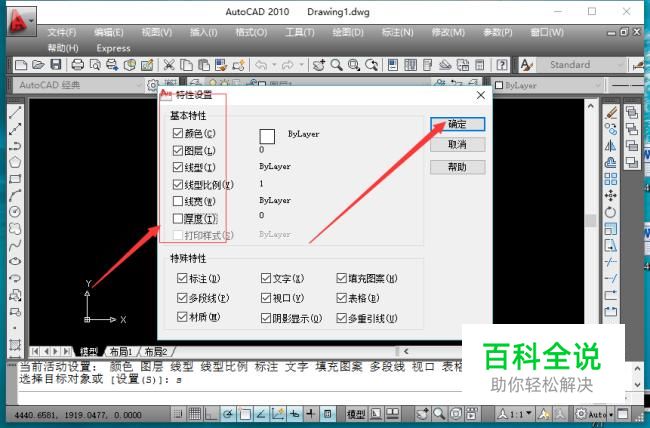
Task: Check the 线宽(W) checkbox
Action: pyautogui.click(x=178, y=201)
